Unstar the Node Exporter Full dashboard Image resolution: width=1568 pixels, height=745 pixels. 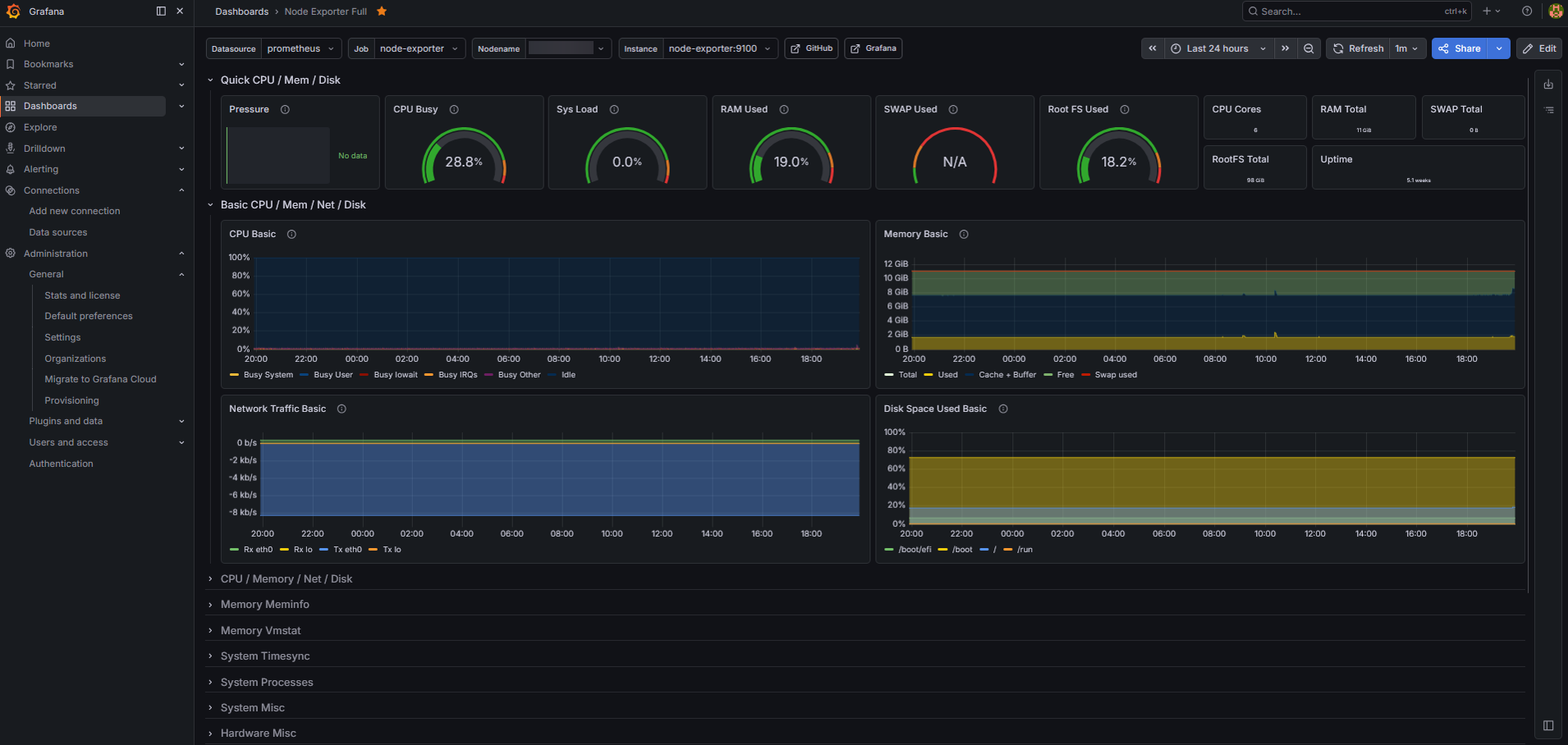click(382, 11)
